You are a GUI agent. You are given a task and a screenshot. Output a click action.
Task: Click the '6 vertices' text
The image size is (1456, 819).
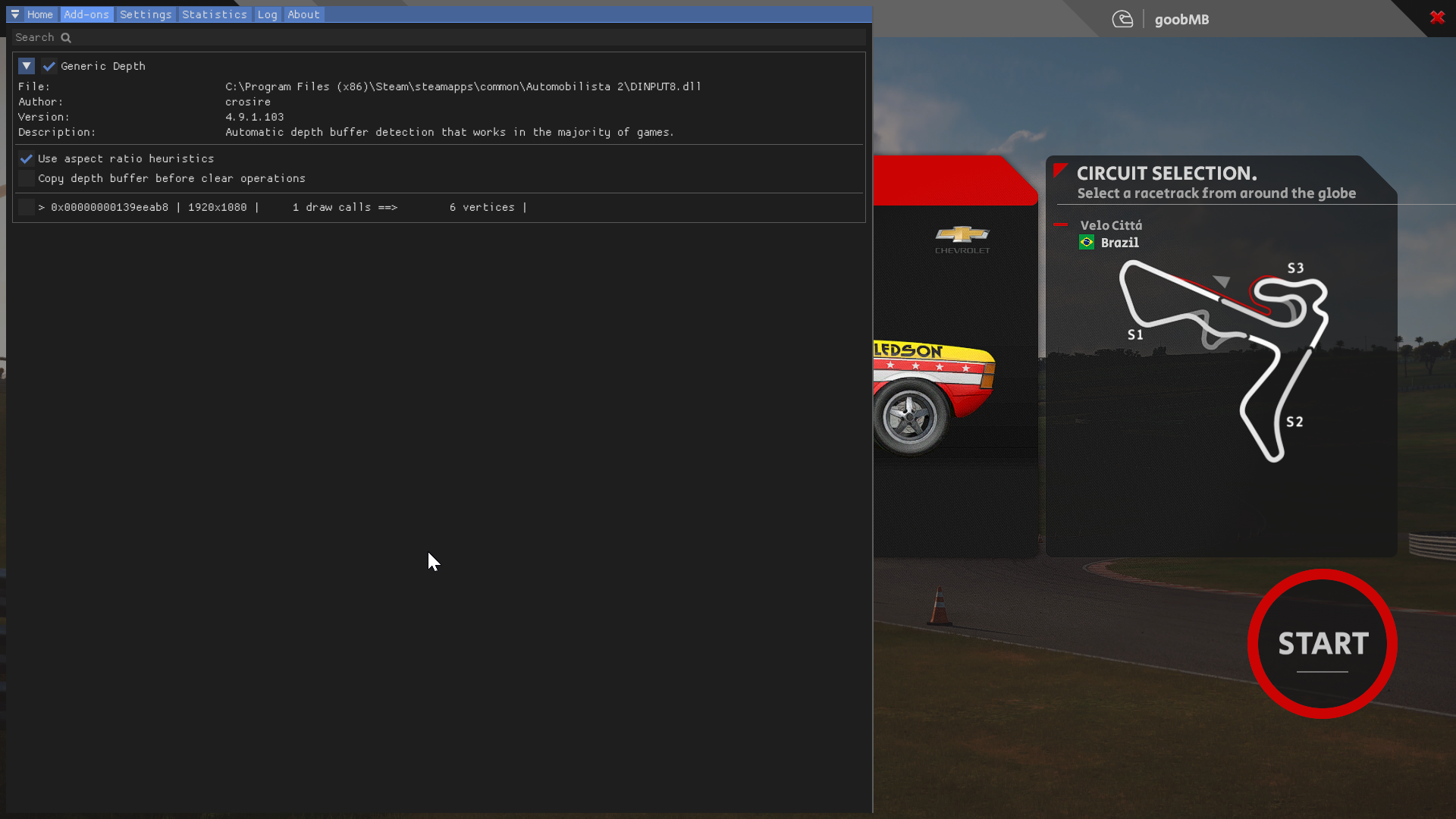[x=482, y=207]
